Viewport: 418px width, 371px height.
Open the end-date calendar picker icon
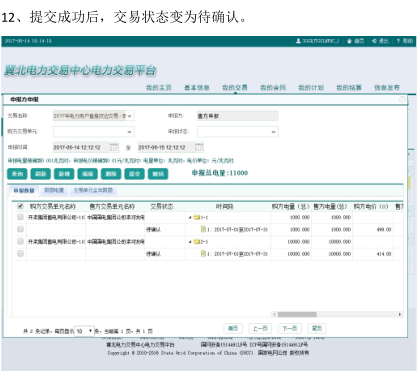(x=199, y=147)
